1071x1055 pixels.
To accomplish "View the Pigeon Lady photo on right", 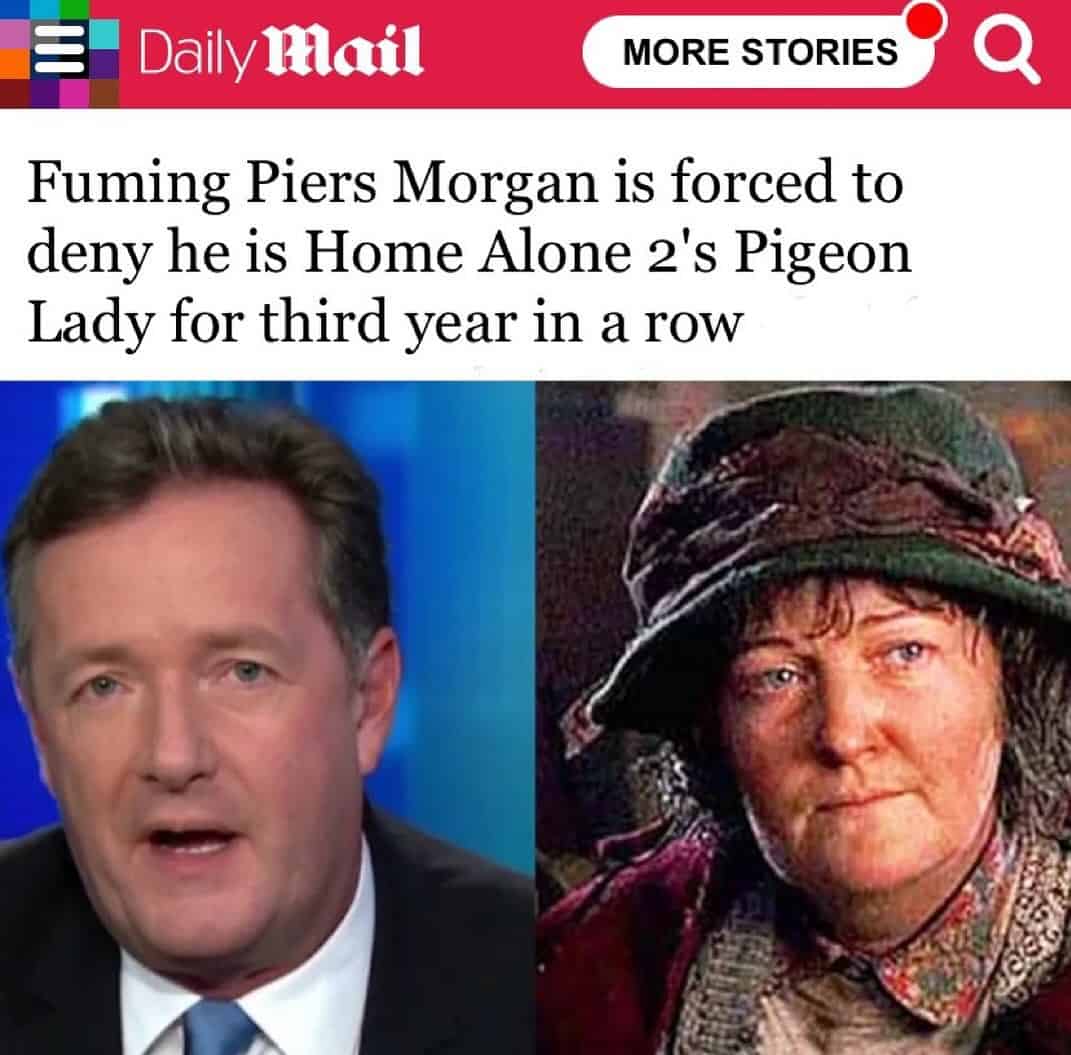I will pyautogui.click(x=803, y=718).
